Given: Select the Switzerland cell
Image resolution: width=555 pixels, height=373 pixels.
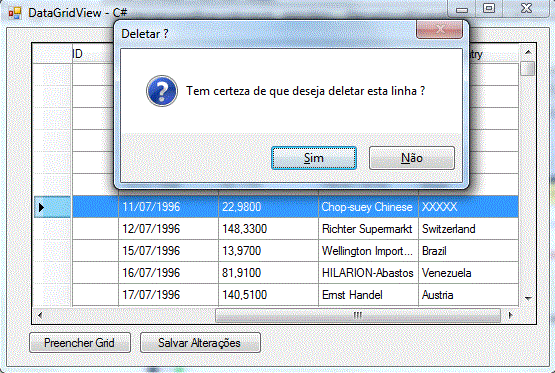Looking at the screenshot, I should 469,229.
